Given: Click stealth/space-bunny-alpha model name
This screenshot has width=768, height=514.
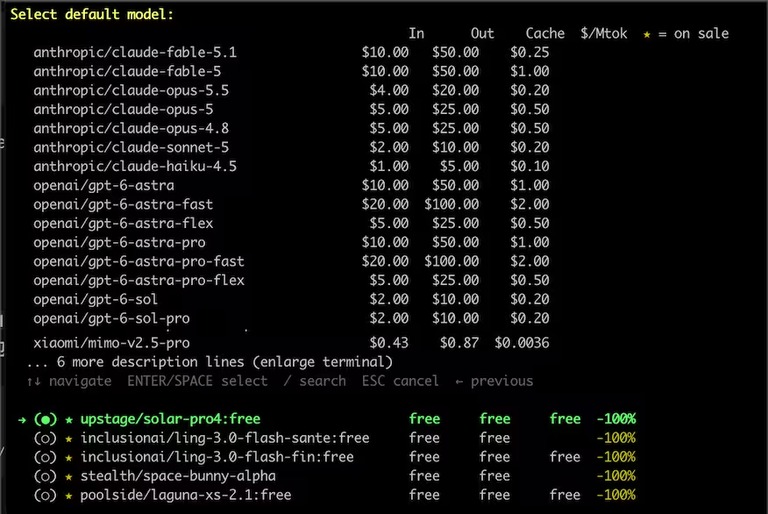Looking at the screenshot, I should point(178,476).
